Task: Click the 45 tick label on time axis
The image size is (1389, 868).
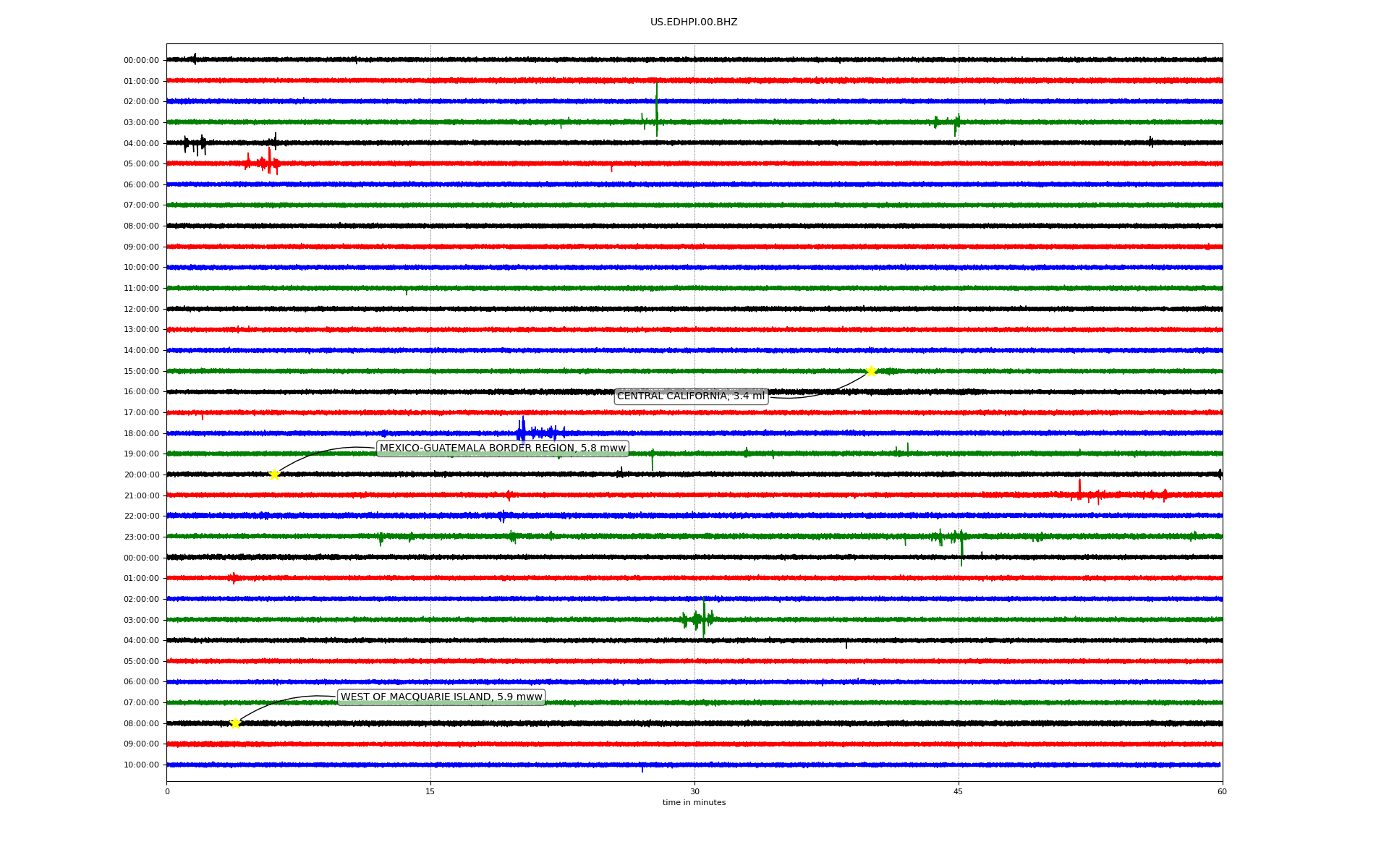Action: point(959,791)
